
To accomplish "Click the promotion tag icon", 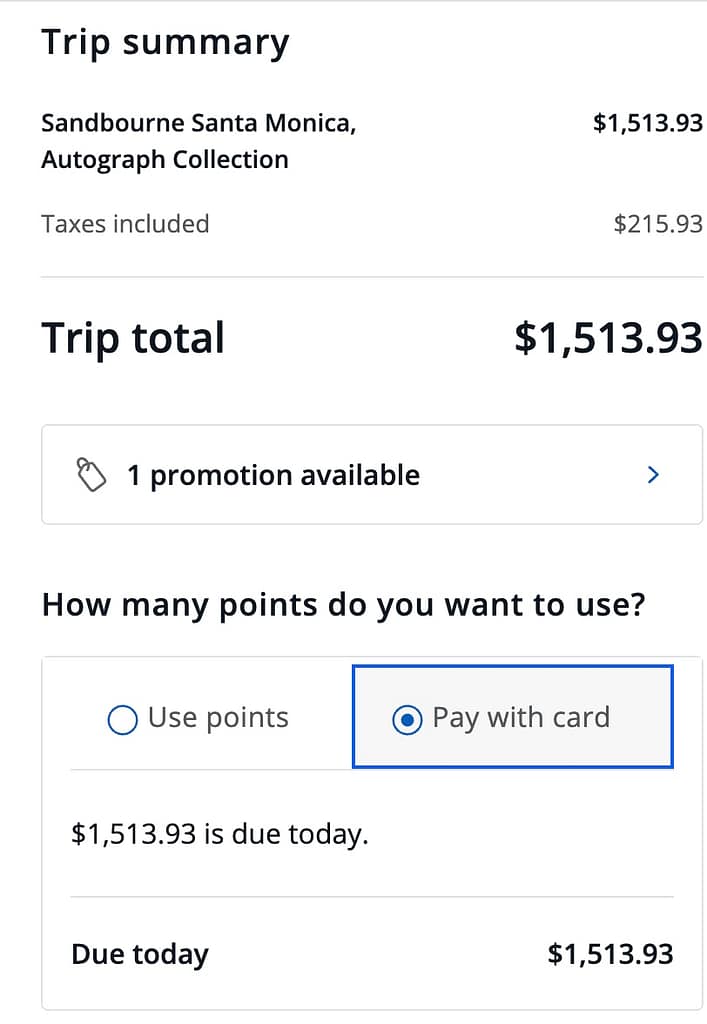I will (91, 474).
